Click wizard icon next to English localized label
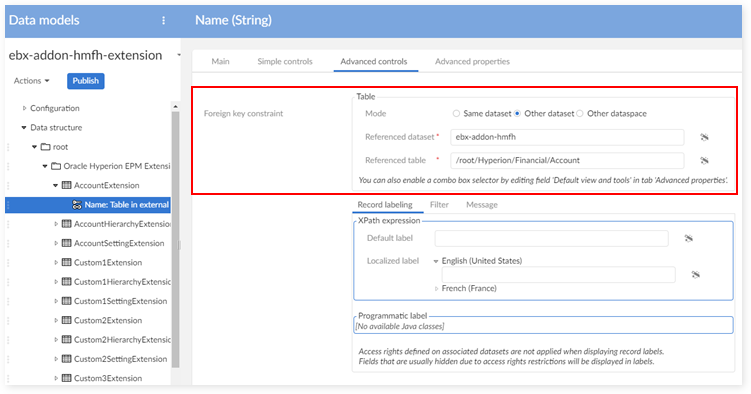The width and height of the screenshot is (751, 394). pos(695,274)
